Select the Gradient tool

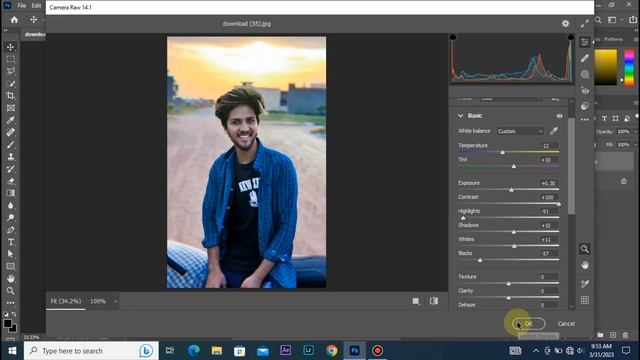click(11, 193)
